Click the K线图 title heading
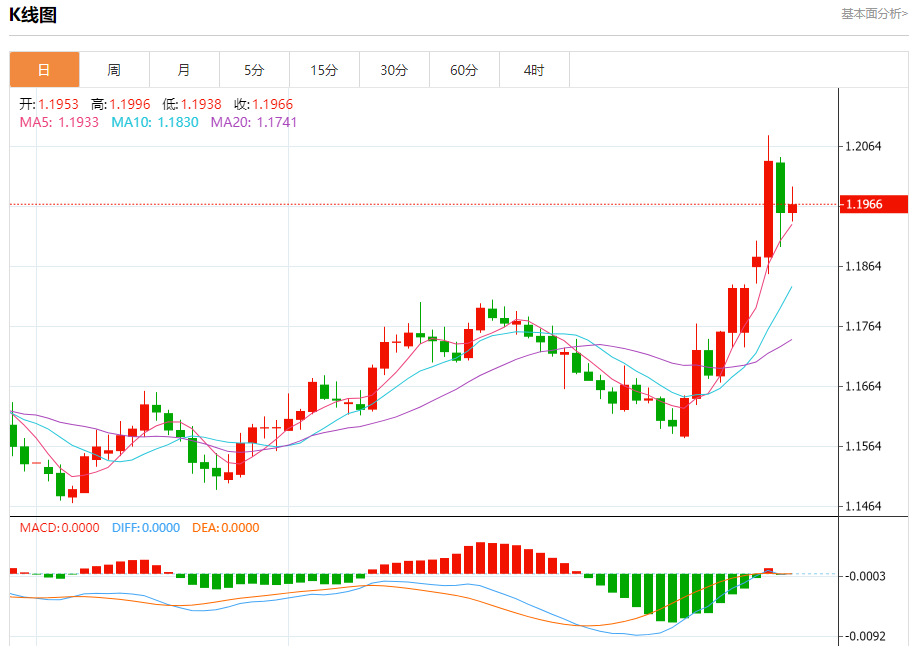The image size is (913, 646). 33,15
